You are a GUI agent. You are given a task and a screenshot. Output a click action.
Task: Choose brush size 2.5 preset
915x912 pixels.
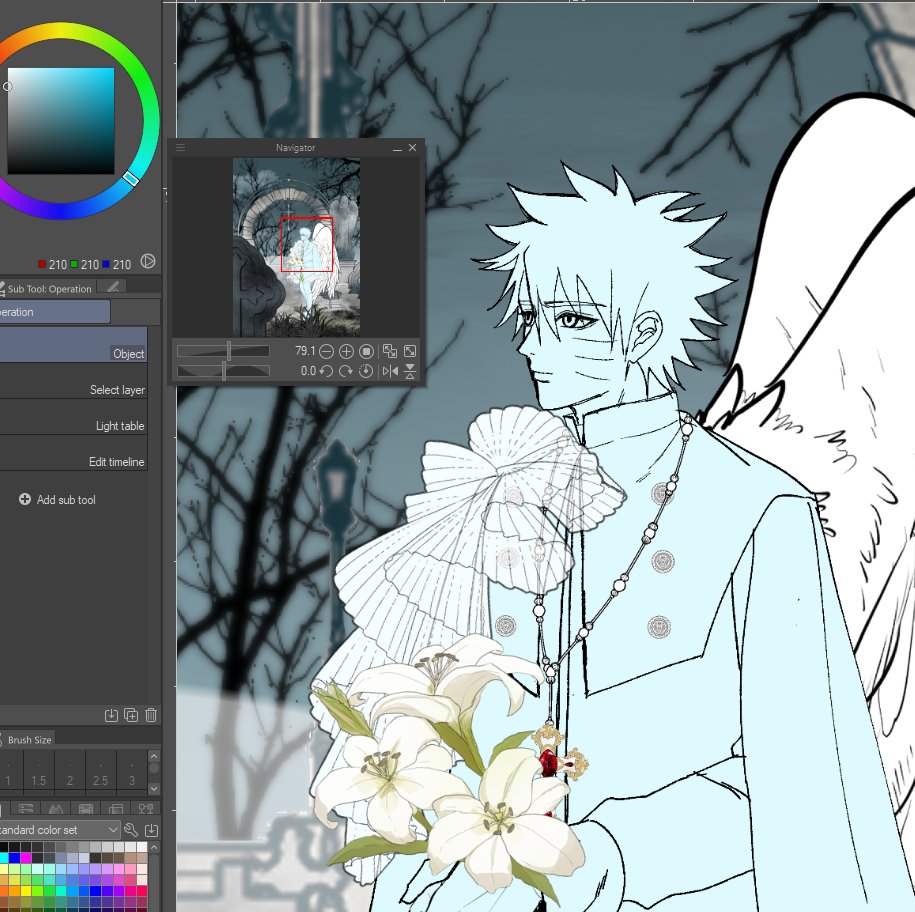(100, 770)
